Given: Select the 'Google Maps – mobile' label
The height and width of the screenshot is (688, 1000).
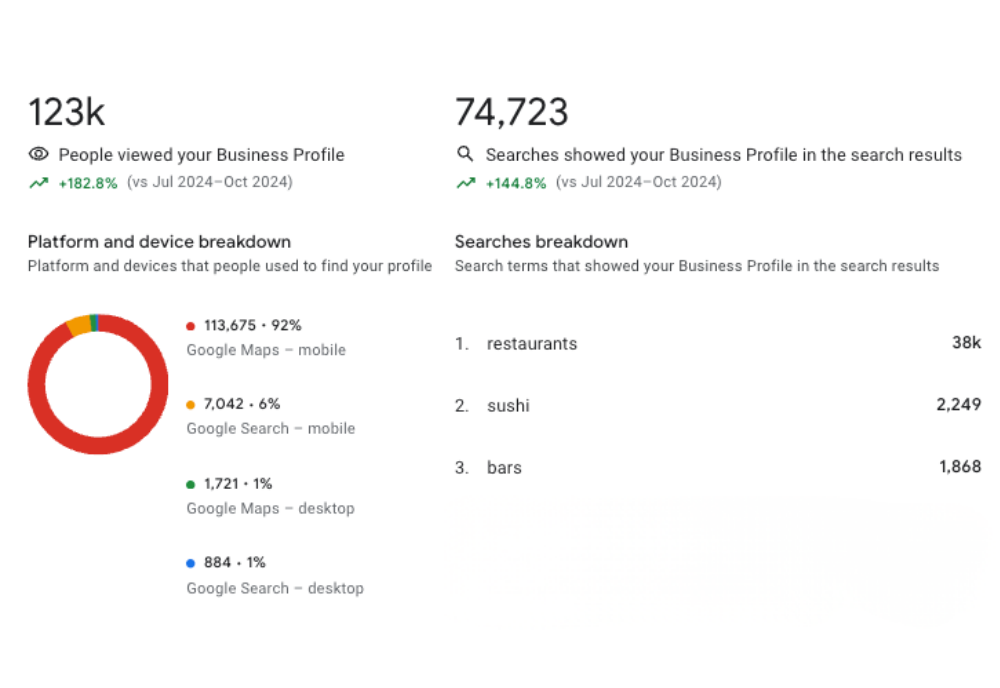Looking at the screenshot, I should pyautogui.click(x=266, y=350).
